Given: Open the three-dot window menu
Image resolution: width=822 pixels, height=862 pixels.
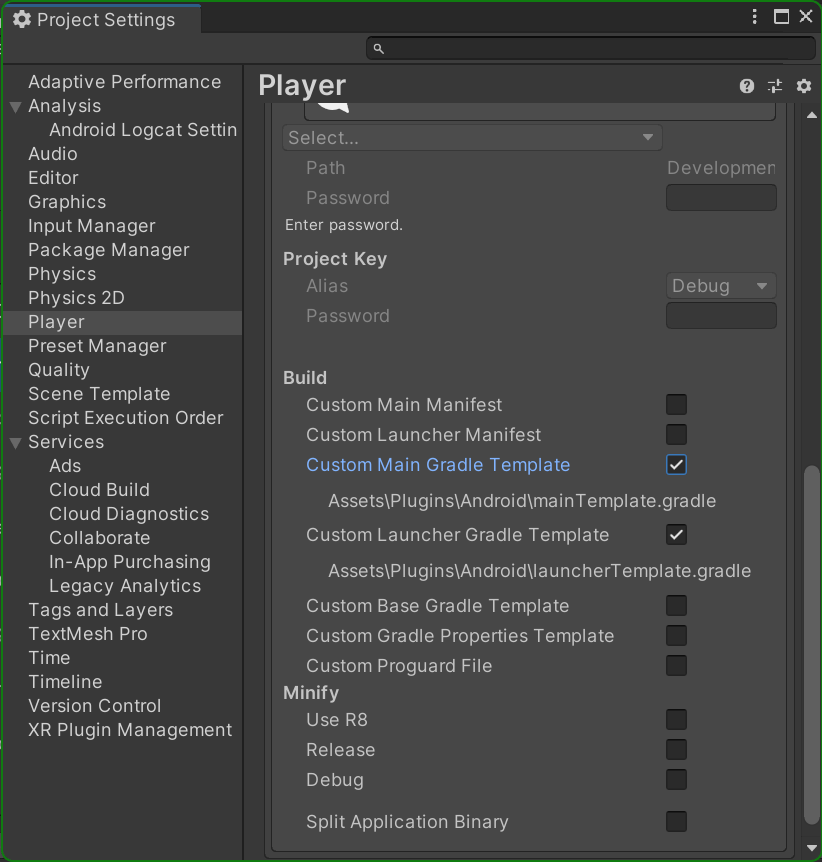Looking at the screenshot, I should [x=755, y=16].
